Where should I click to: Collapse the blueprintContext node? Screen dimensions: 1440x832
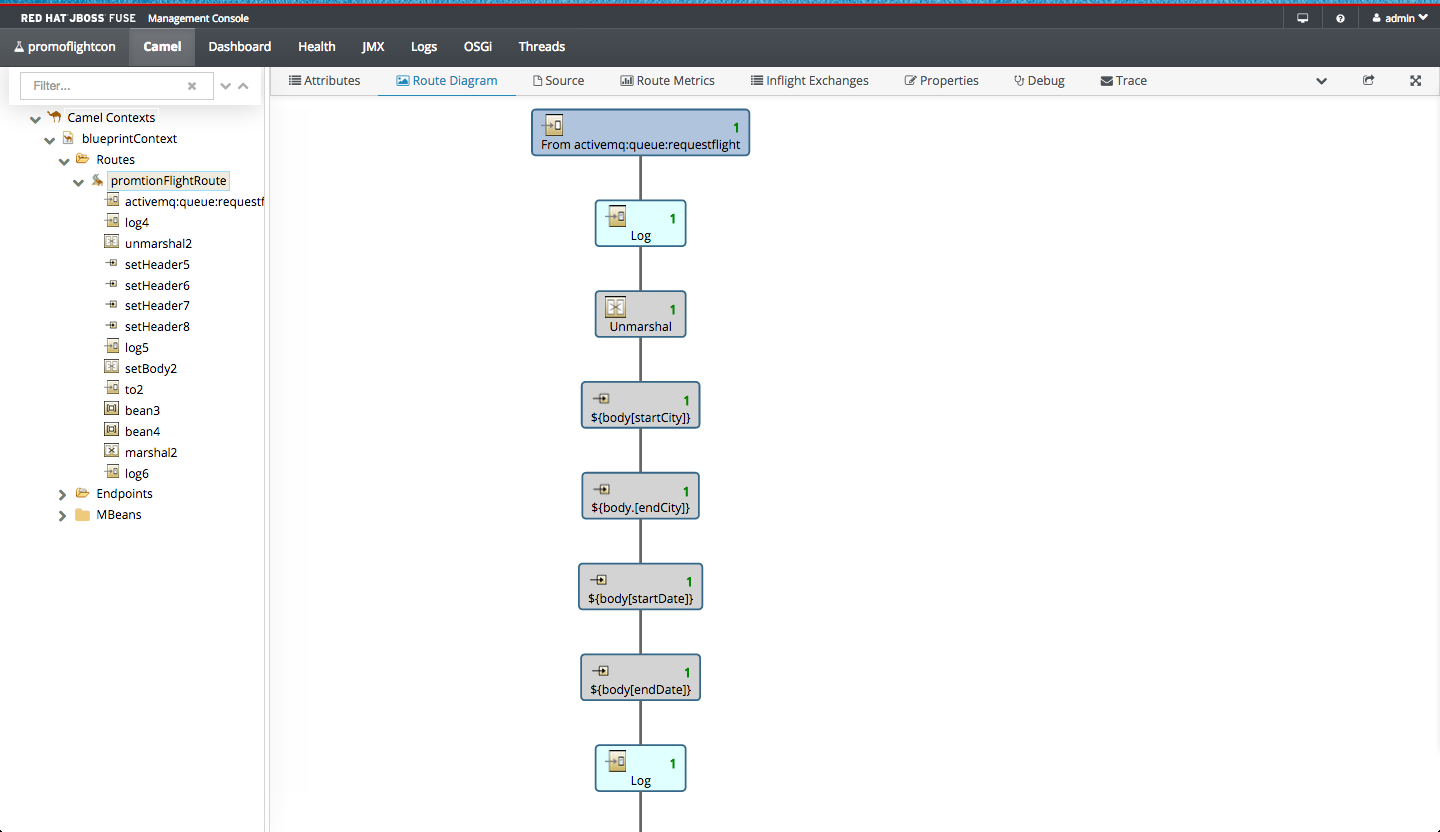pos(49,140)
